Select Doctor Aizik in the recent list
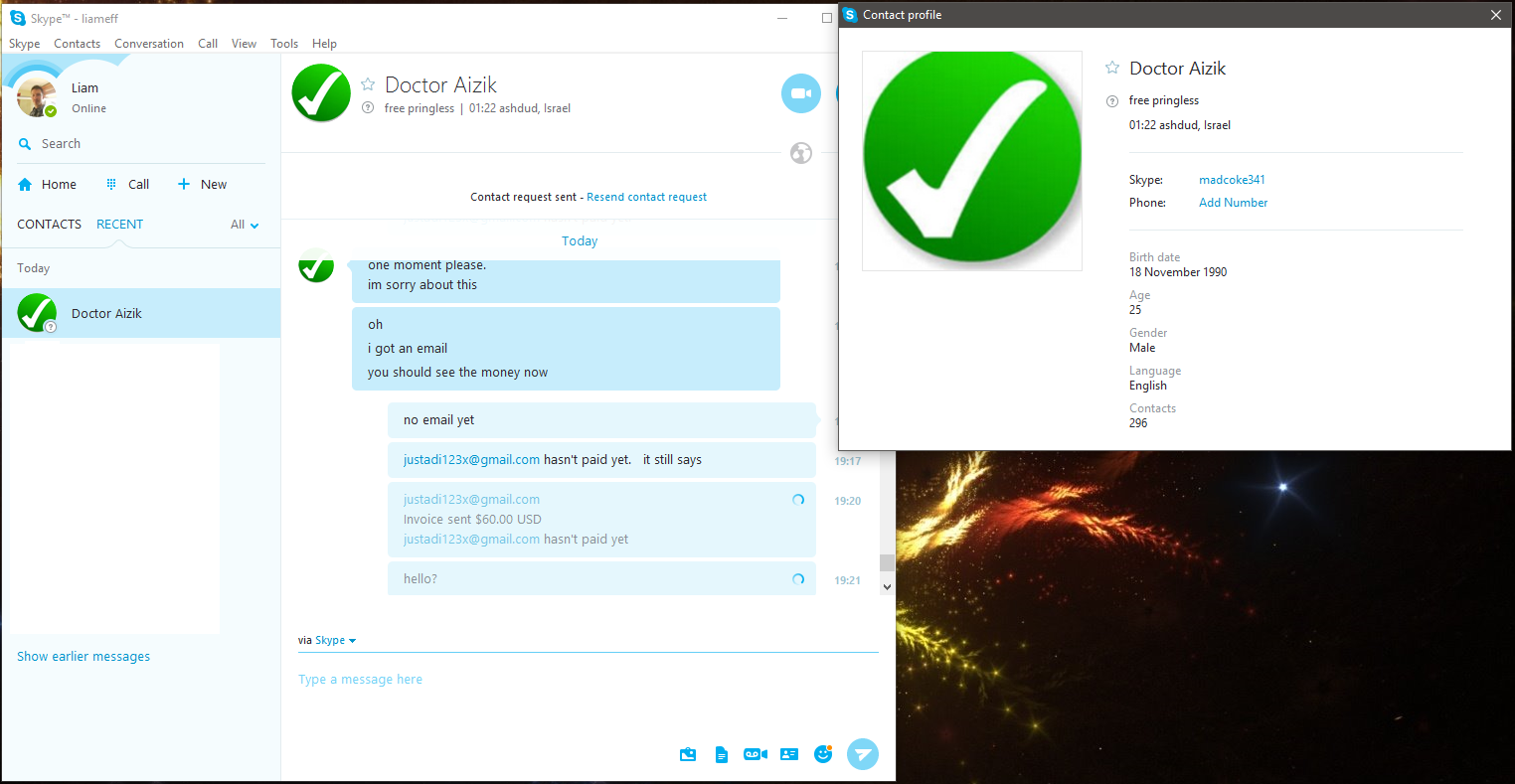Screen dimensions: 1515x784 pyautogui.click(x=141, y=313)
